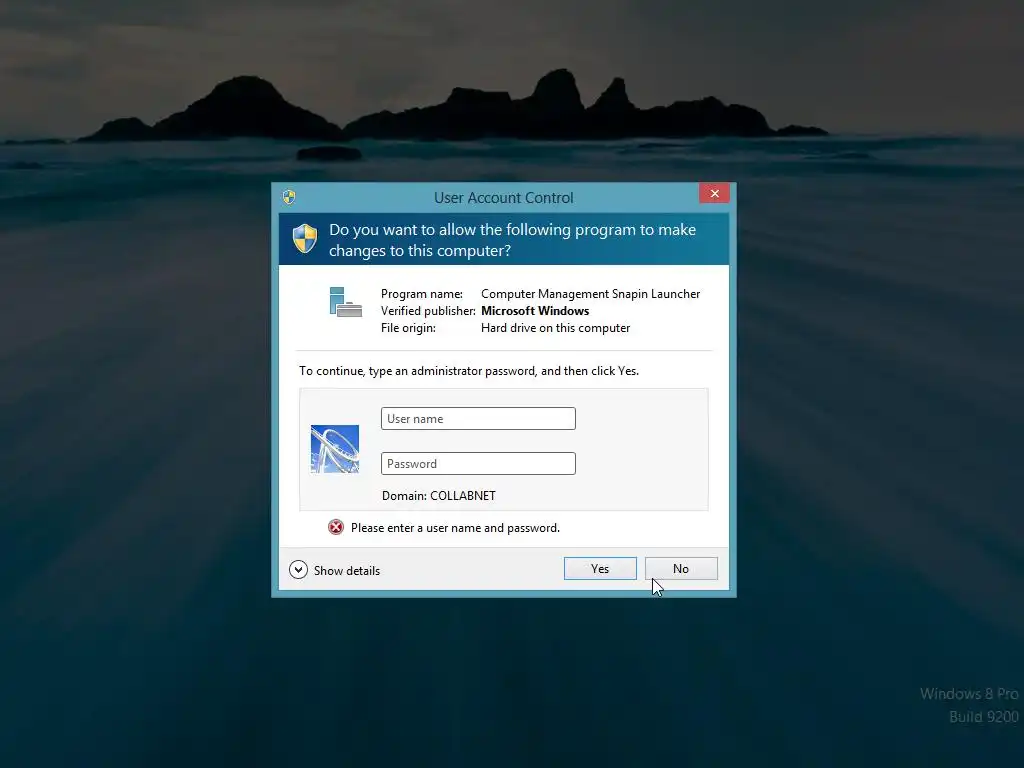Screen dimensions: 1024x768
Task: Click the 'Do you want to allow' heading
Action: [x=513, y=240]
